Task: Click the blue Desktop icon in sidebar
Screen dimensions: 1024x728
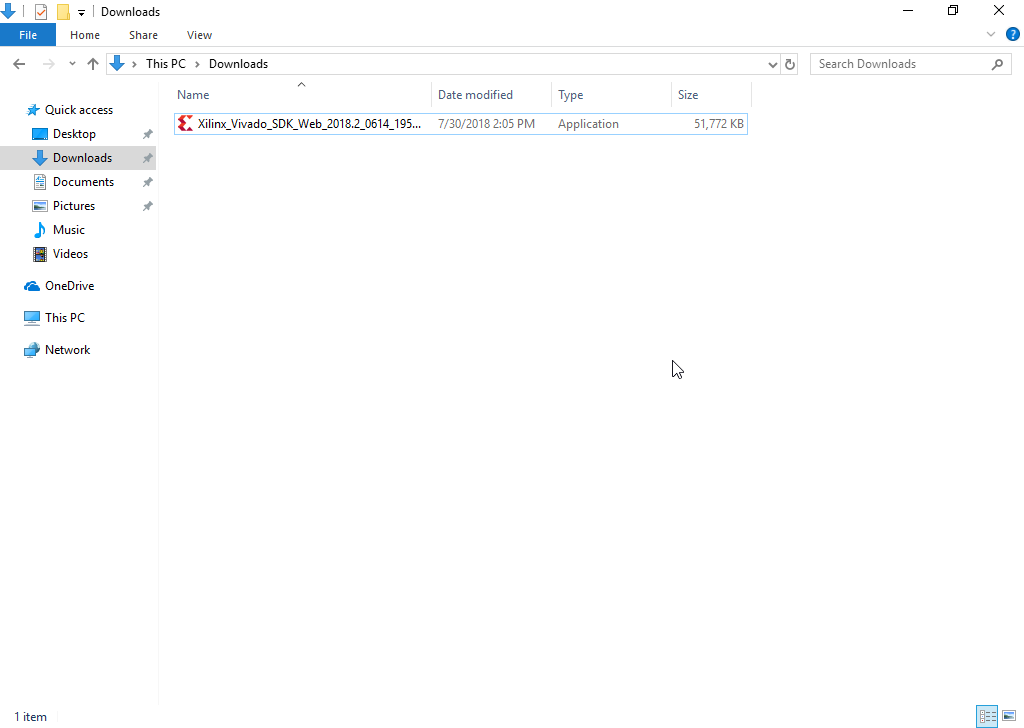Action: point(40,134)
